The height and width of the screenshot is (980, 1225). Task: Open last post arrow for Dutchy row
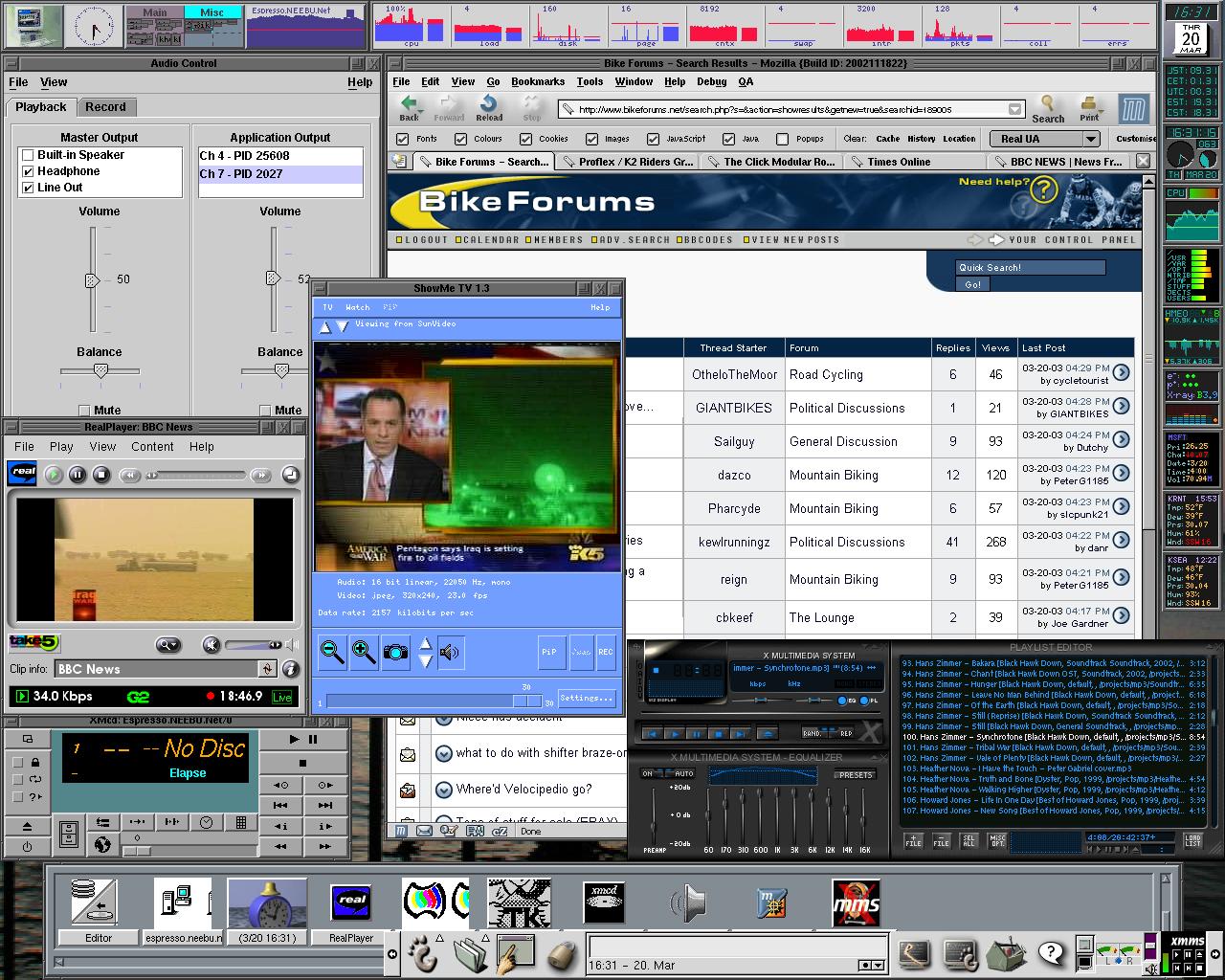(x=1121, y=441)
